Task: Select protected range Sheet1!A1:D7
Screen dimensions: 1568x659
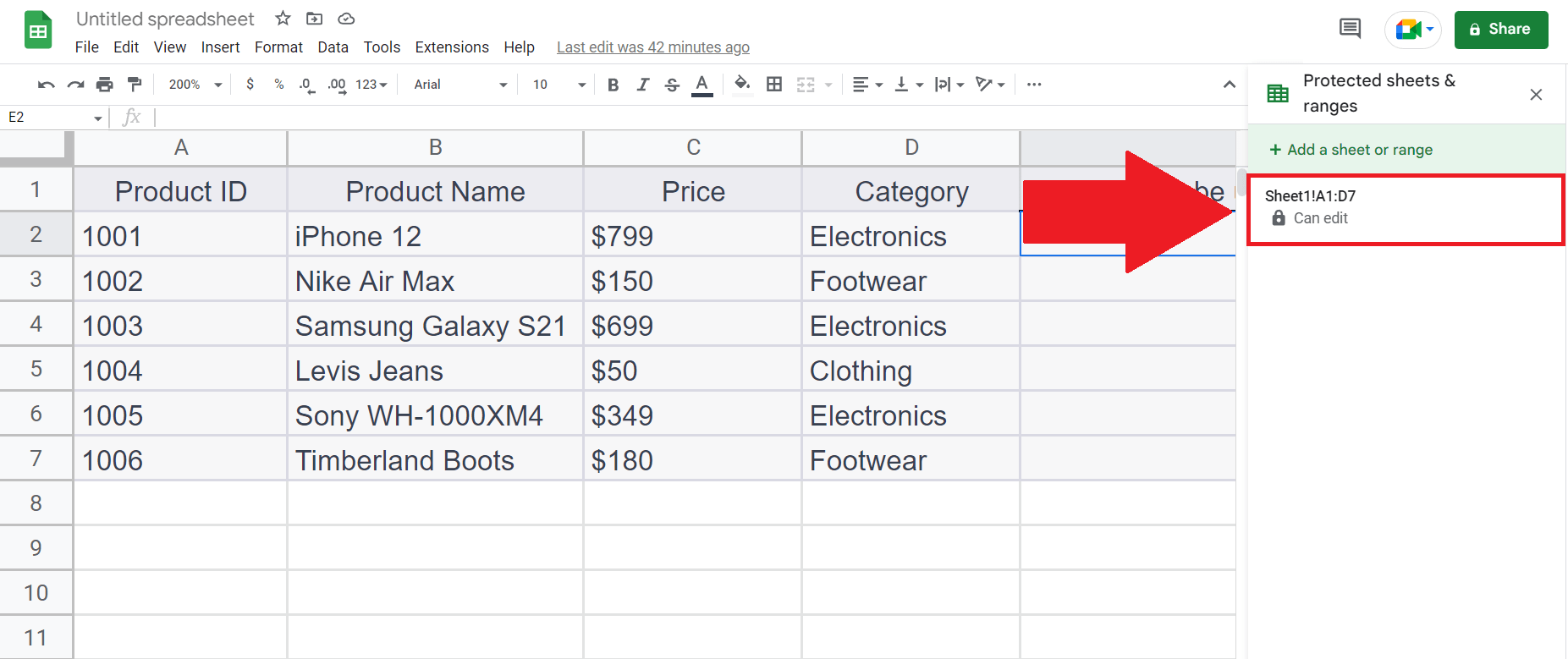Action: coord(1406,210)
